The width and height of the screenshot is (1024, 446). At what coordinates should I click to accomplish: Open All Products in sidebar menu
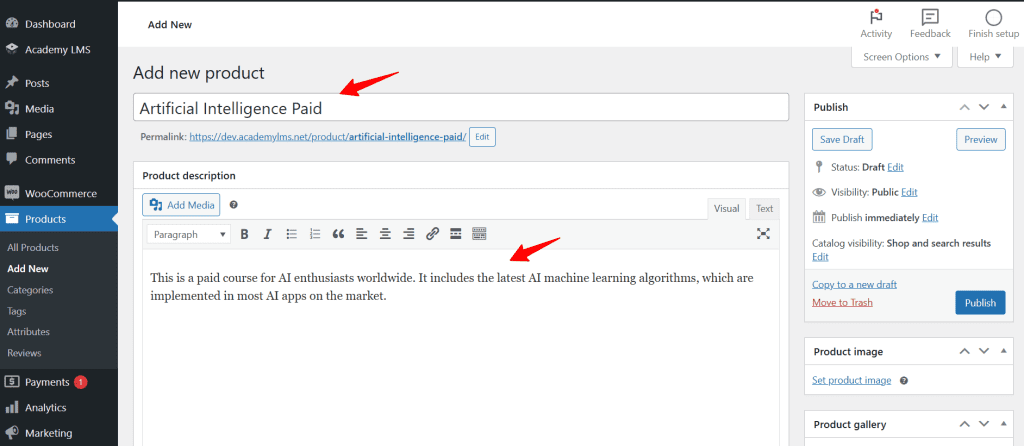point(33,247)
